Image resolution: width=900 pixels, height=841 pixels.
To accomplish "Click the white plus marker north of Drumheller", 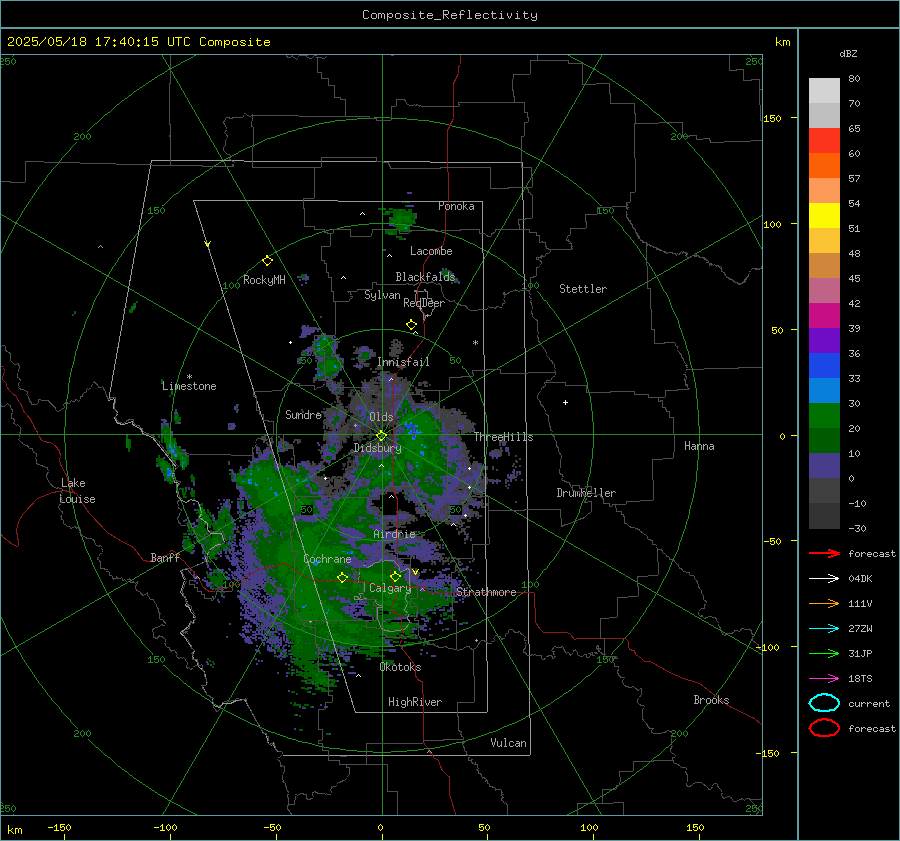I will pyautogui.click(x=565, y=402).
